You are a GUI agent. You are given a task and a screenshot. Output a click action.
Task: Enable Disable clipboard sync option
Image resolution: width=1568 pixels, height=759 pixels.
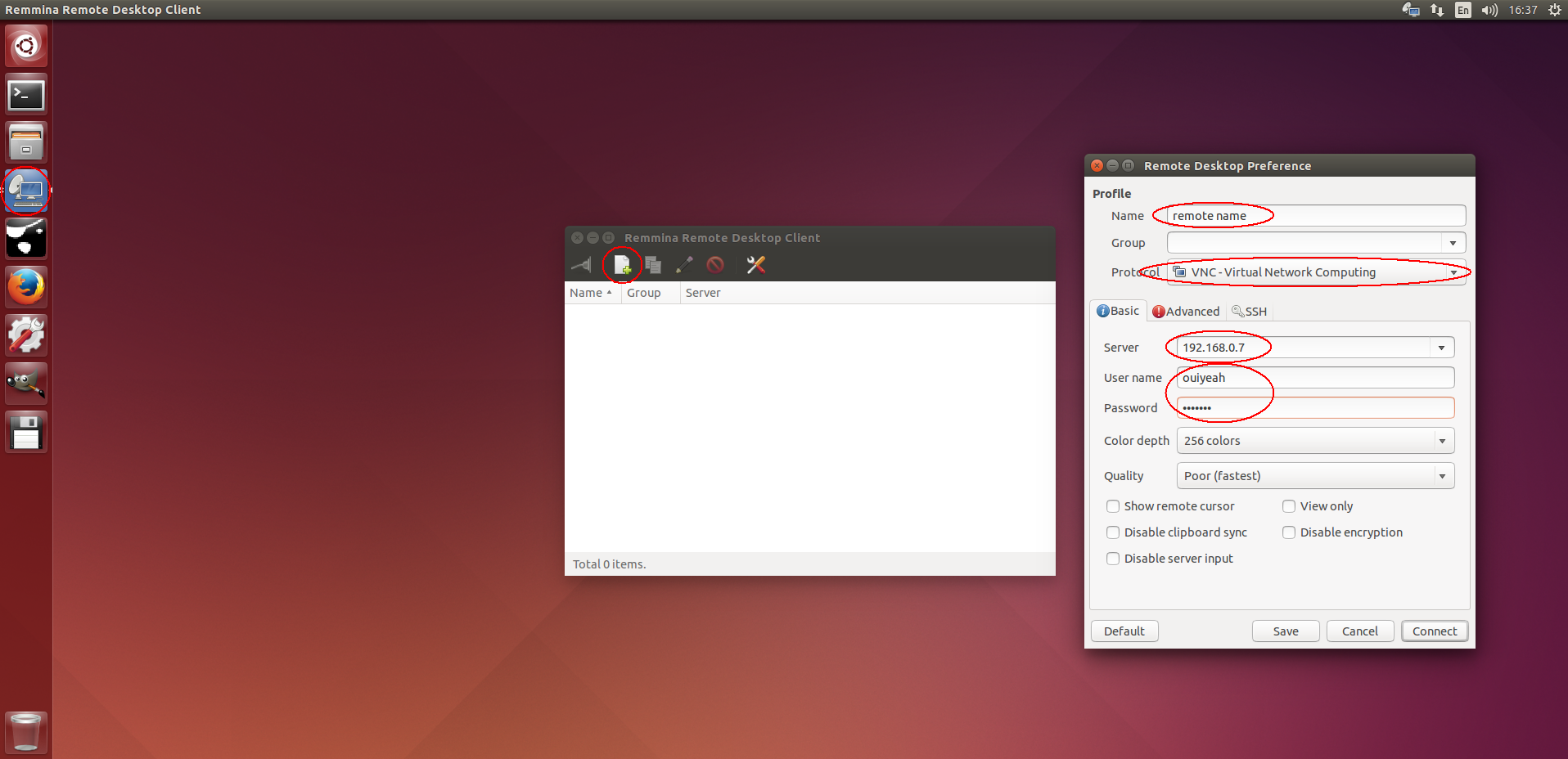(1113, 532)
